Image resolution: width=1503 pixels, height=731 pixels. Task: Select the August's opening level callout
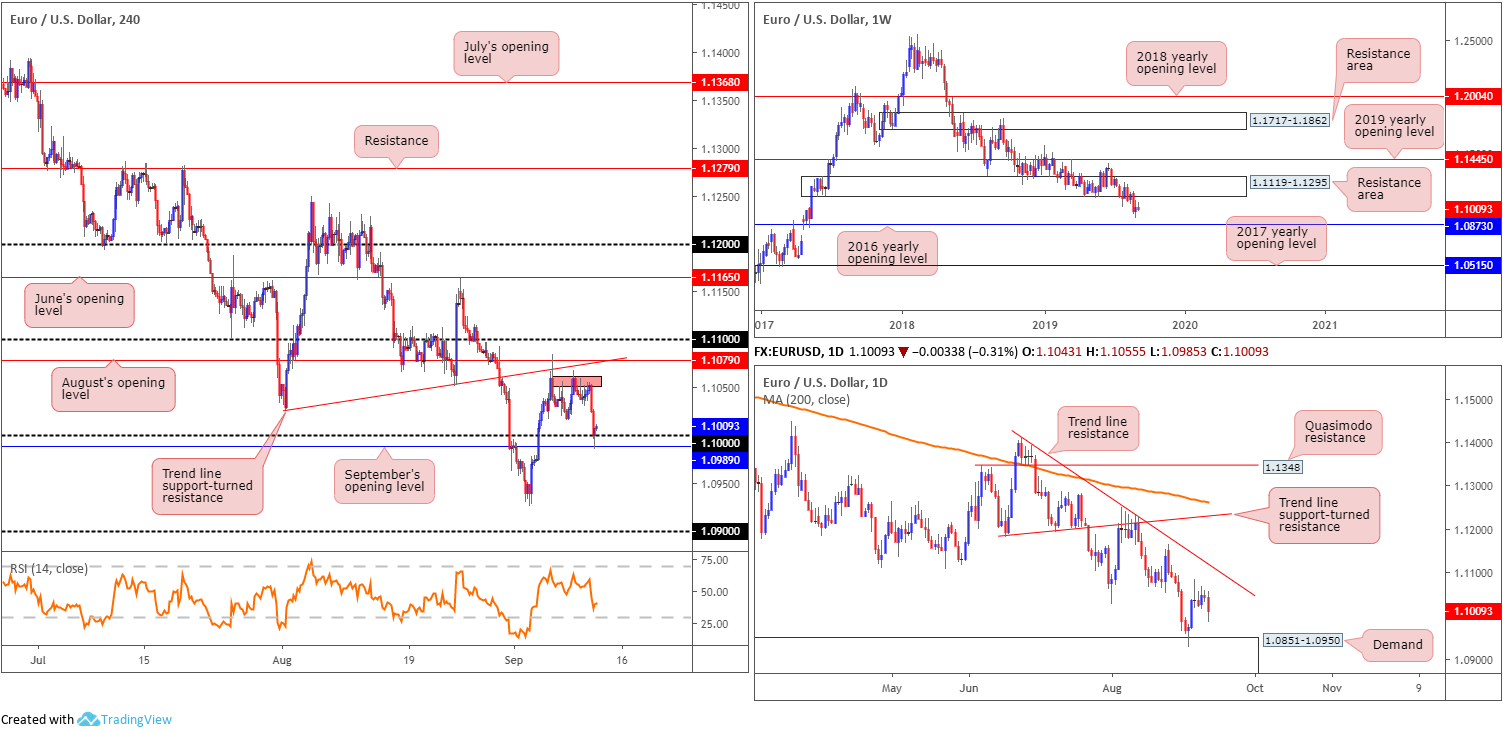pos(113,387)
